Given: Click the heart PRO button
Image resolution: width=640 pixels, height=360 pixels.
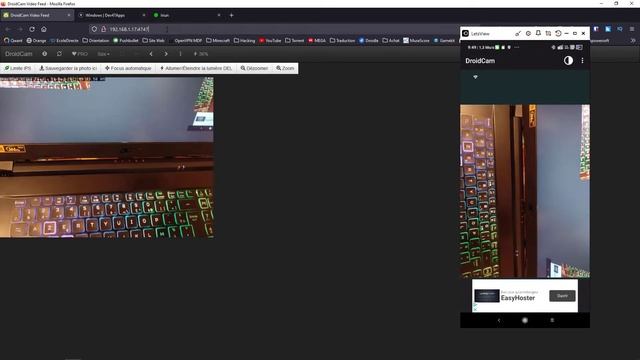Looking at the screenshot, I should [x=80, y=54].
